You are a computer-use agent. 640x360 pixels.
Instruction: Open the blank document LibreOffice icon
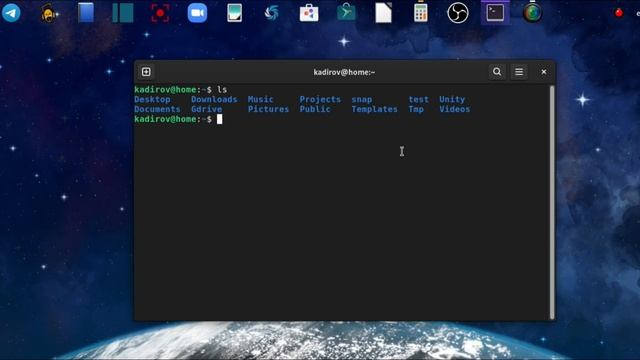click(383, 13)
